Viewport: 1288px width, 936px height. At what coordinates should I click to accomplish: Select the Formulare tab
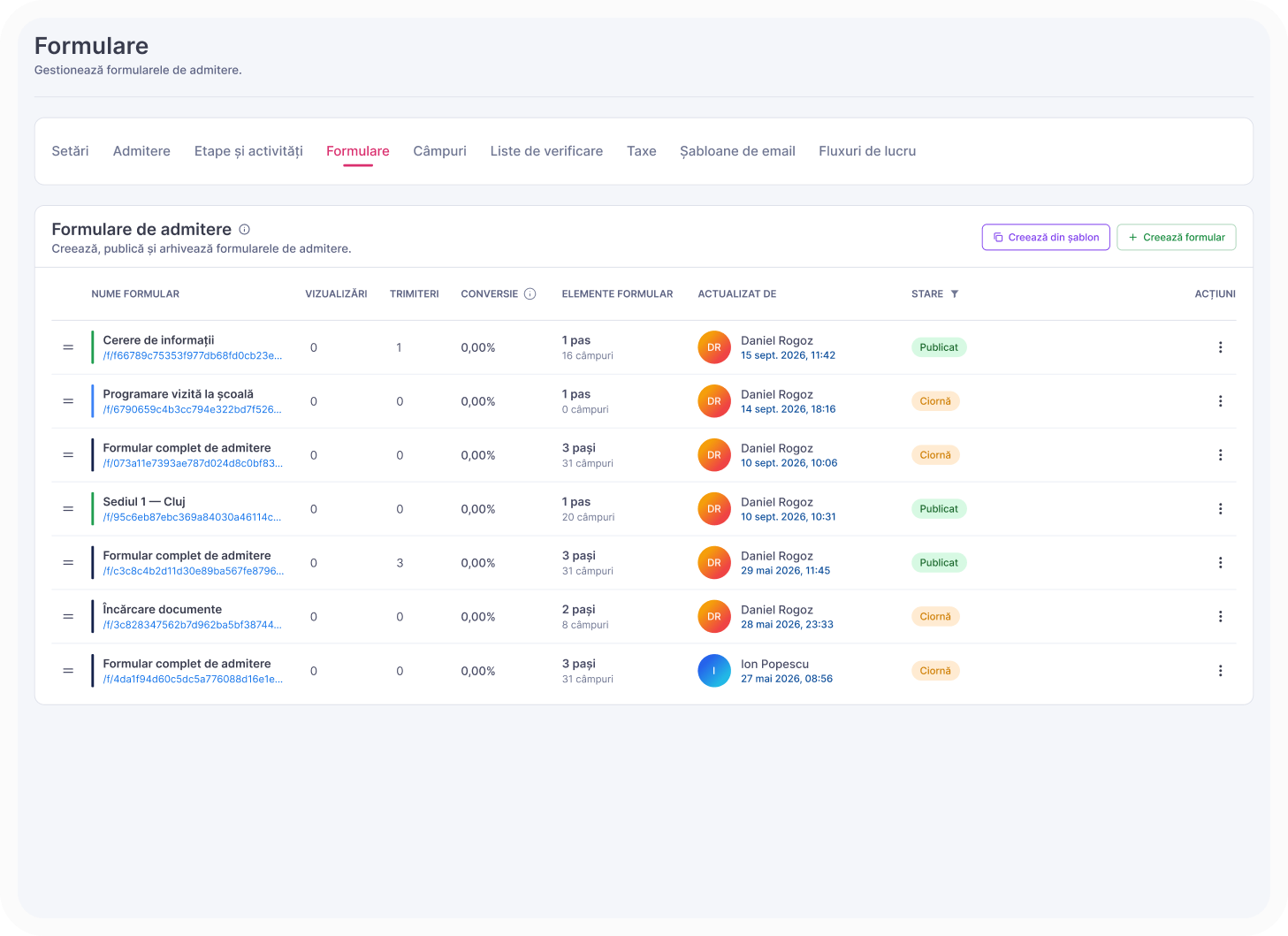pos(358,151)
